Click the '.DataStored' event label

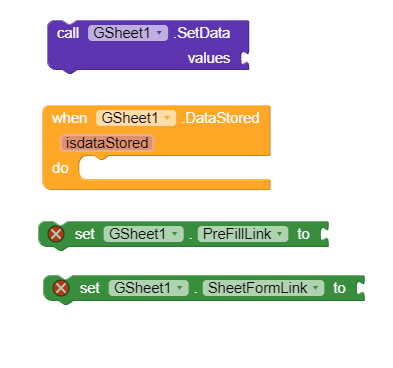pos(220,118)
